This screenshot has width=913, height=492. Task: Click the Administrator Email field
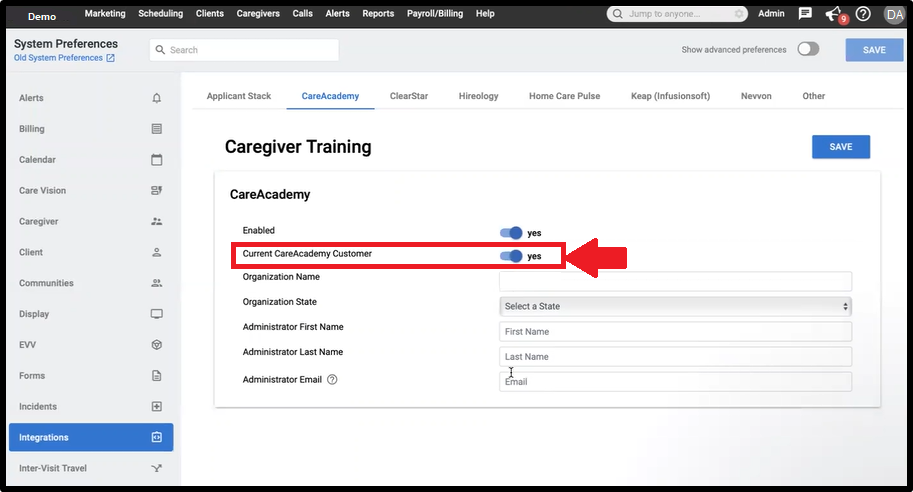pos(675,381)
